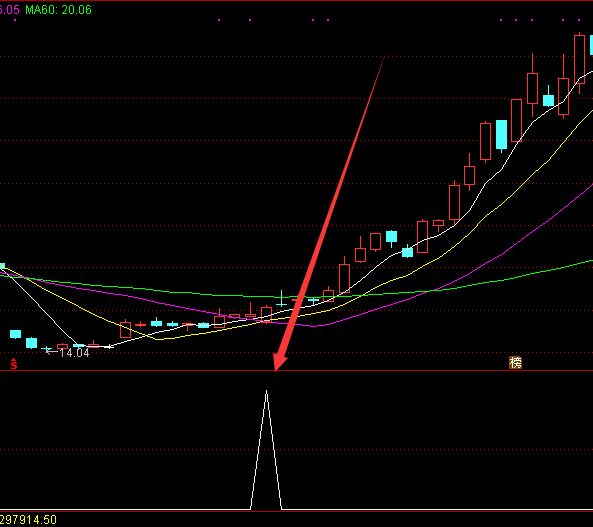The image size is (593, 527).
Task: Click the first large red candle after the low
Action: (x=125, y=330)
